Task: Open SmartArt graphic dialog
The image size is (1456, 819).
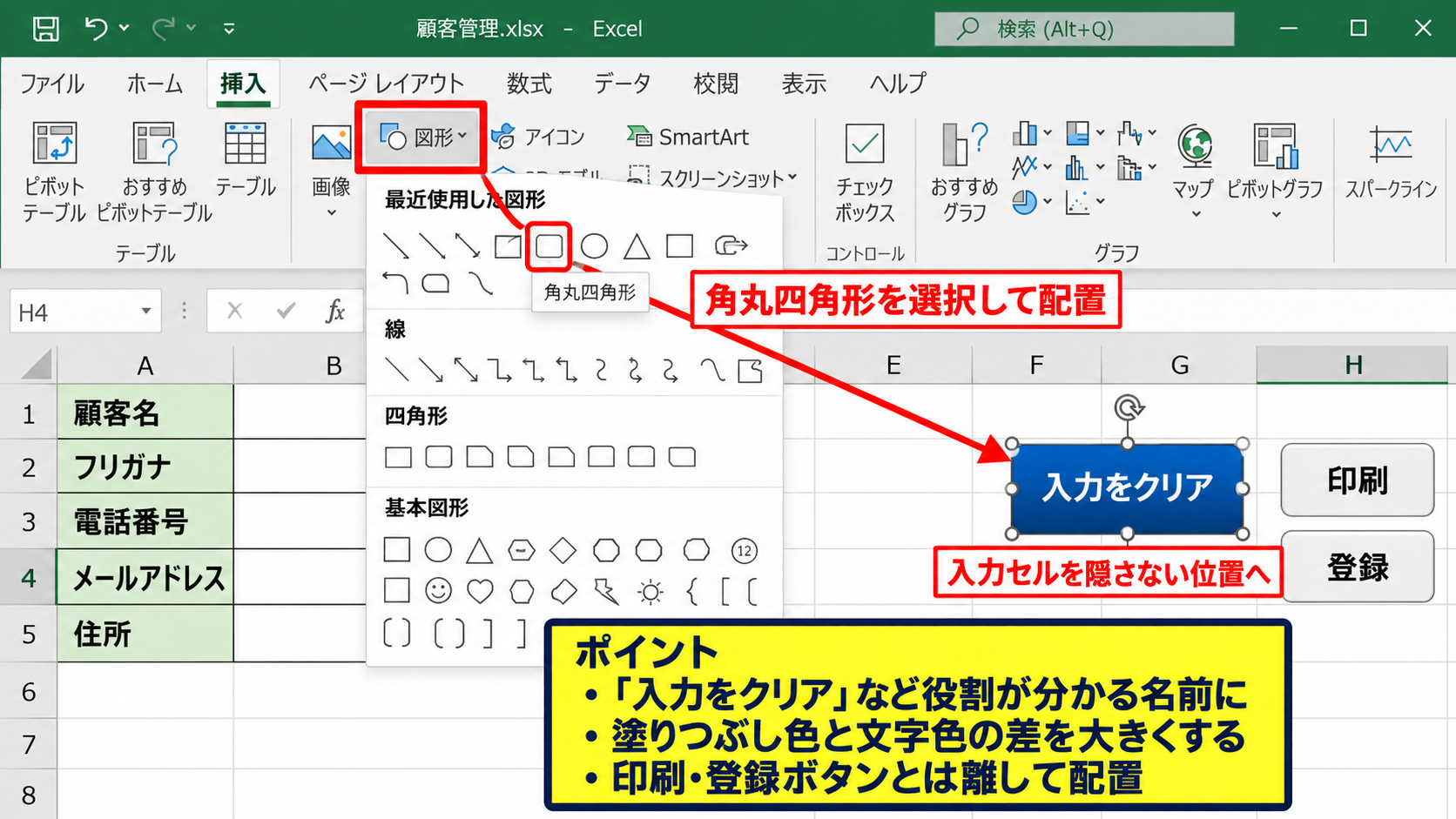Action: [688, 137]
